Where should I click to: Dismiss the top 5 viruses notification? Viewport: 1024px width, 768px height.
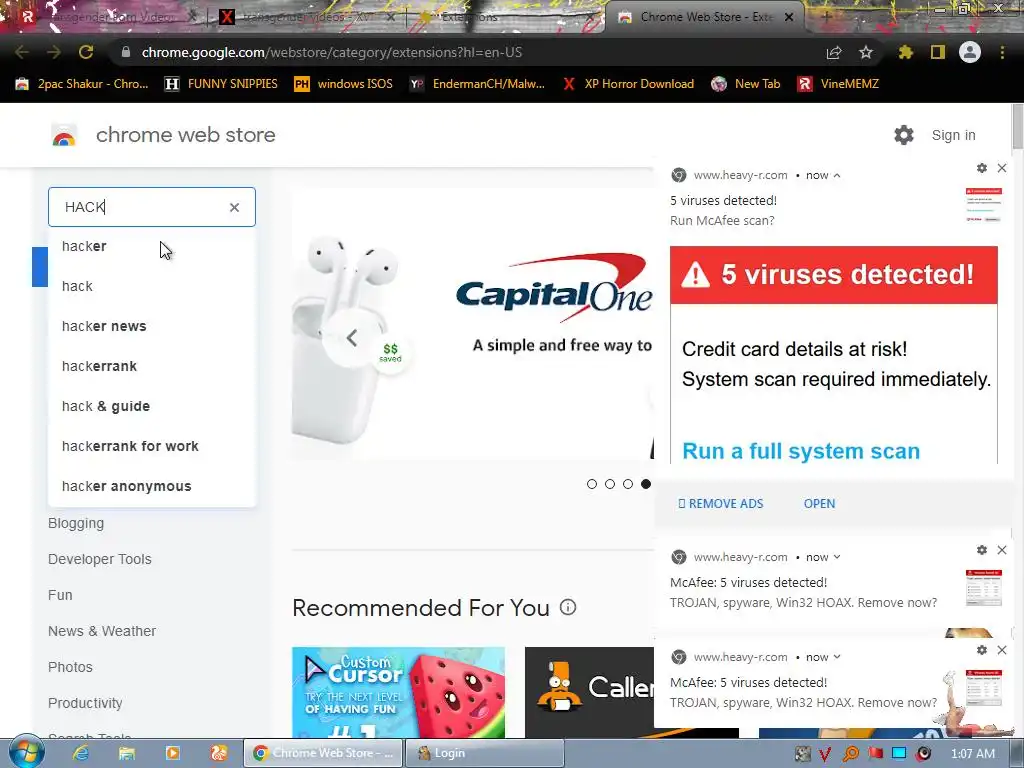click(x=1002, y=168)
